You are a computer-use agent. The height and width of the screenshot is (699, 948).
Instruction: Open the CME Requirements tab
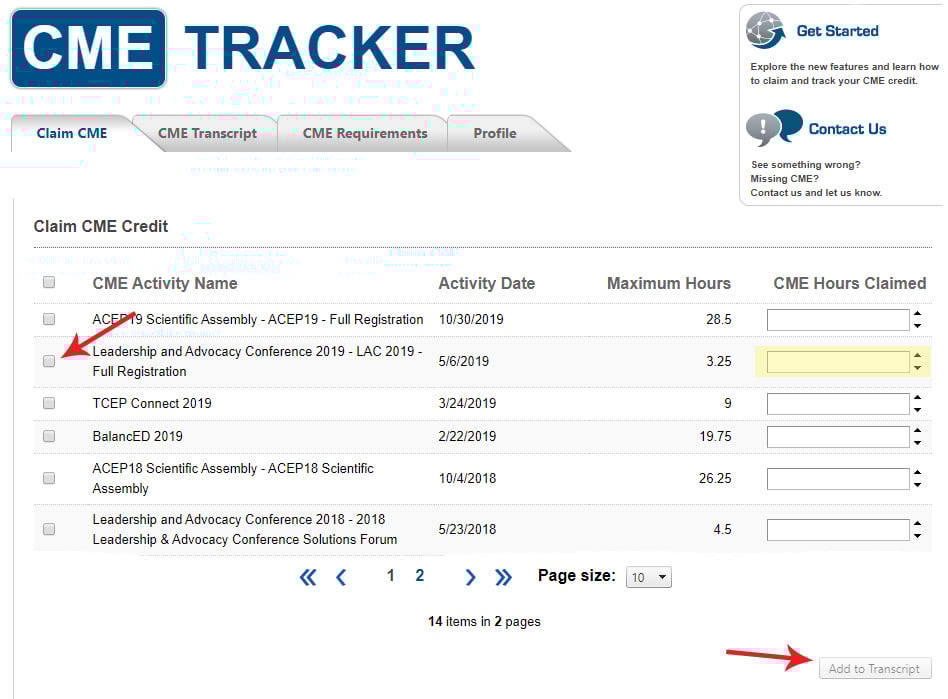click(x=364, y=133)
